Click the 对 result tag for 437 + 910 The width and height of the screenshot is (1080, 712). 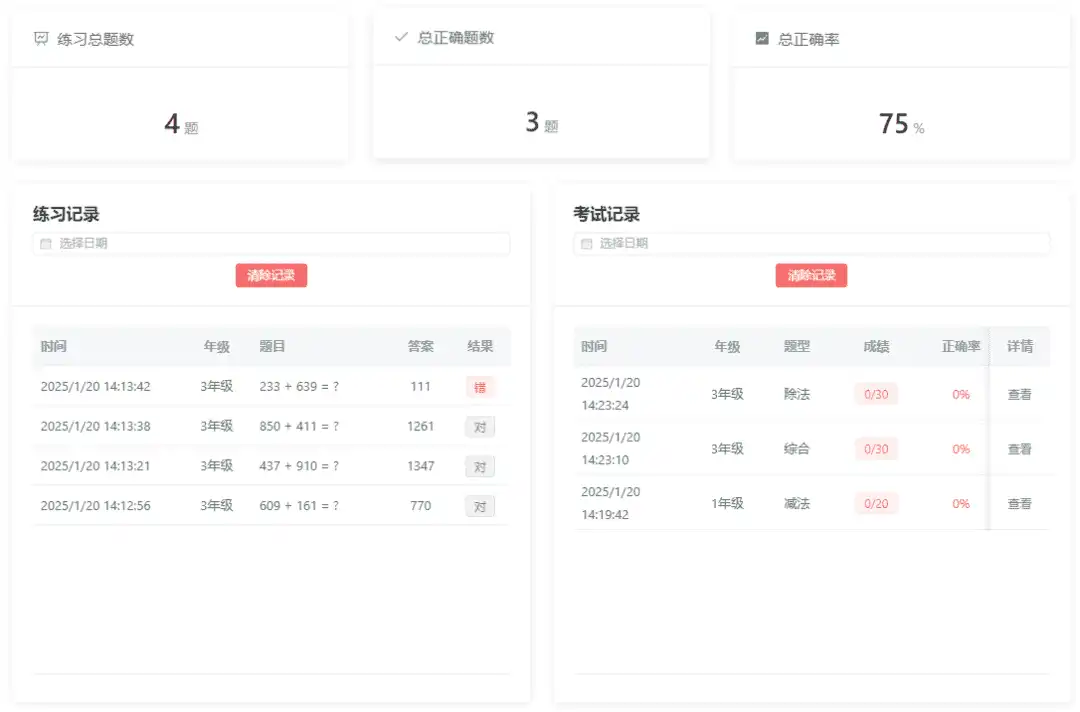[x=480, y=467]
